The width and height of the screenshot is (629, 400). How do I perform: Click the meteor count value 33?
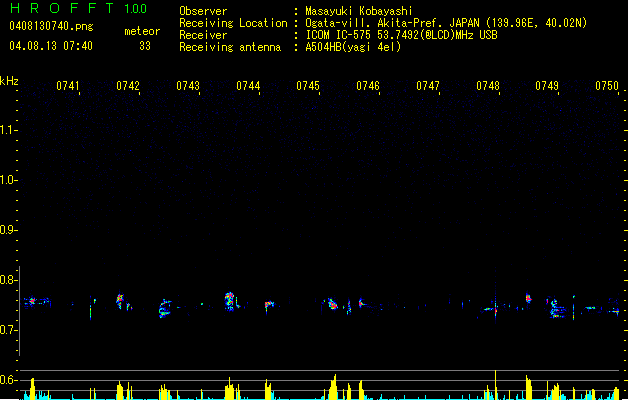click(145, 46)
